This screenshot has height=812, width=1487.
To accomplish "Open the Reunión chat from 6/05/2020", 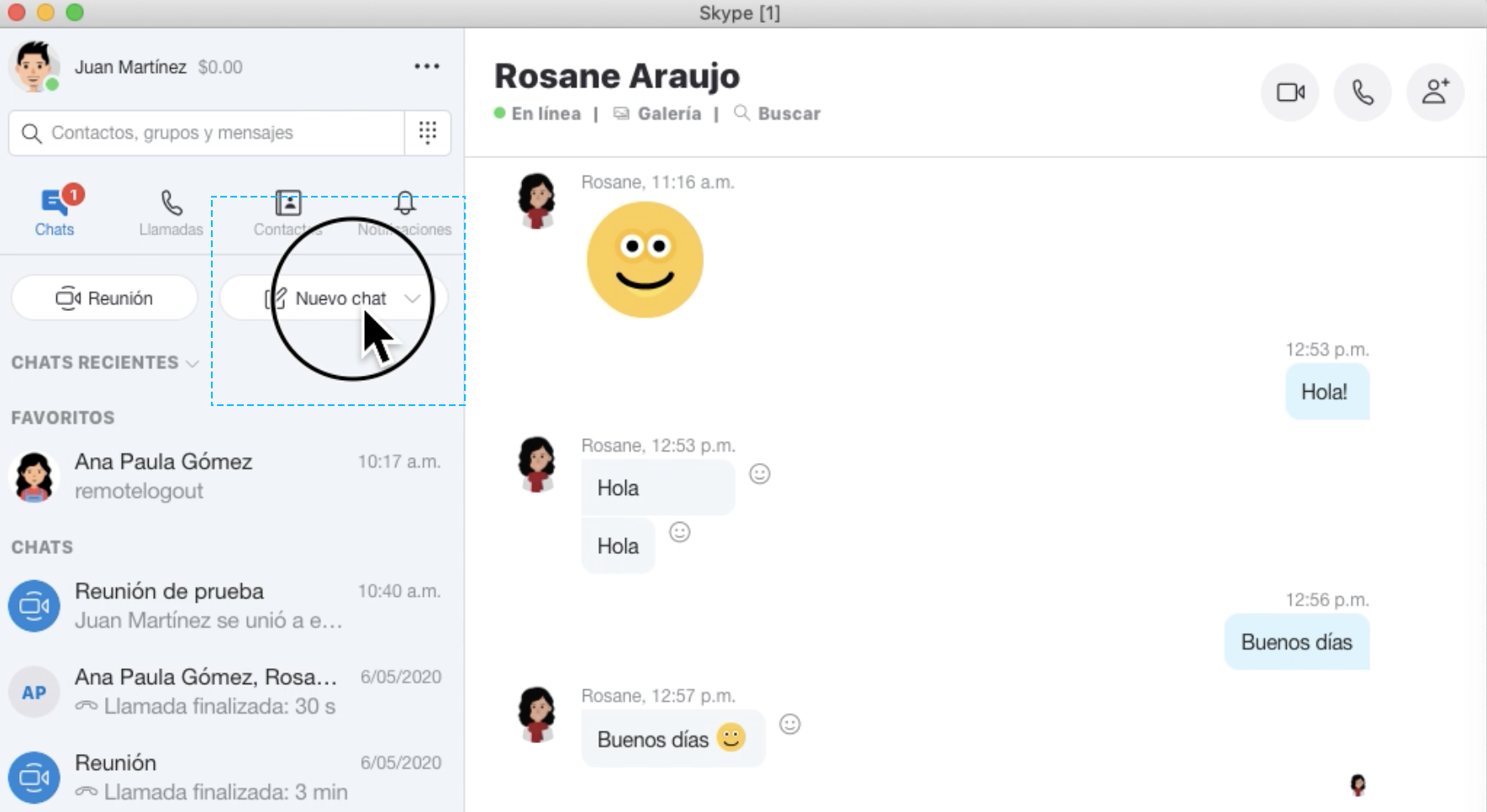I will 231,777.
